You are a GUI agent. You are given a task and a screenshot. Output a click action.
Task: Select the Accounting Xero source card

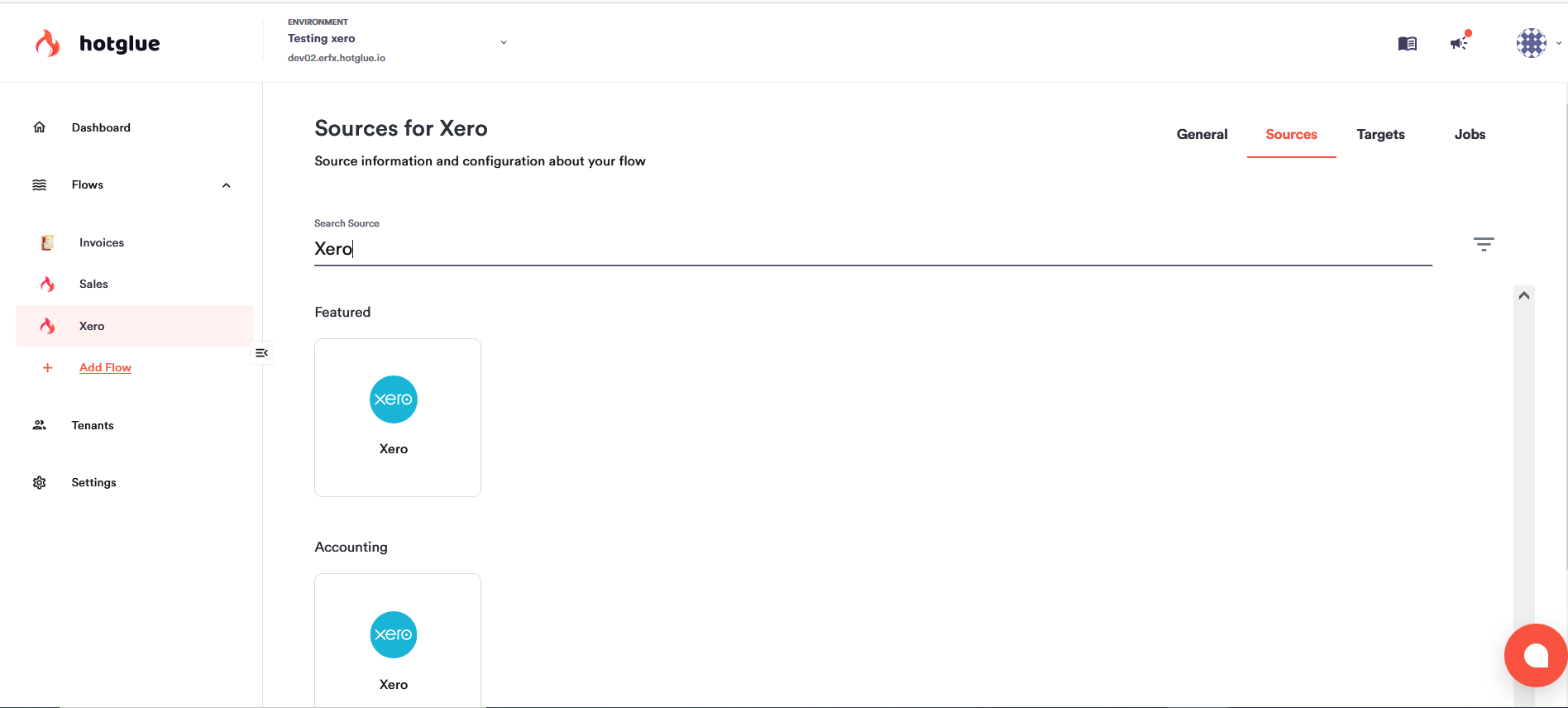(x=398, y=640)
